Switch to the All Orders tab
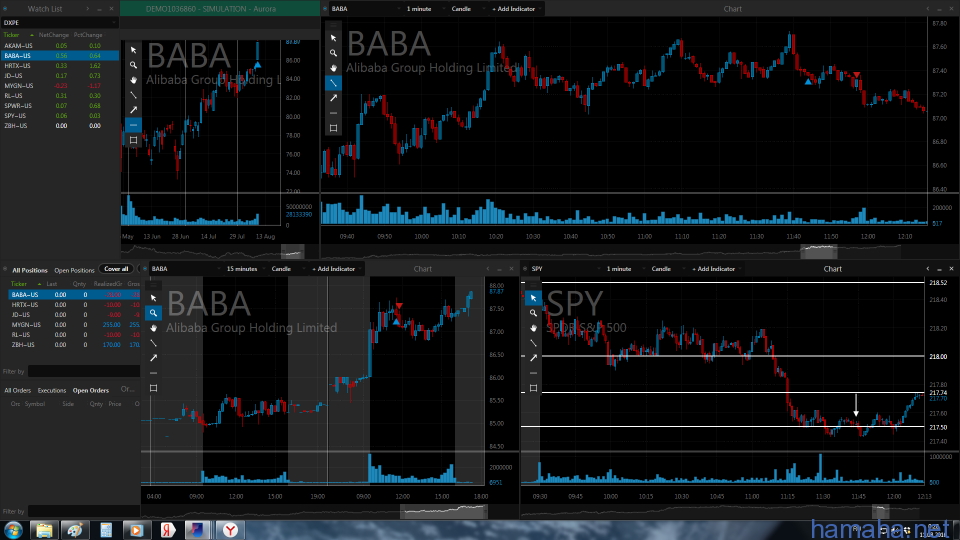 pyautogui.click(x=18, y=390)
